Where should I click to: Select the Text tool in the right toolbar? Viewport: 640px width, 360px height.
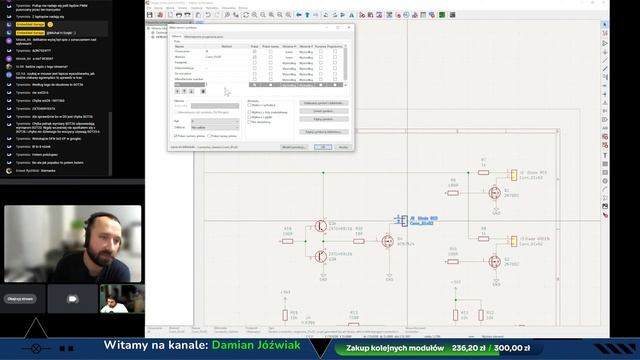click(x=605, y=155)
